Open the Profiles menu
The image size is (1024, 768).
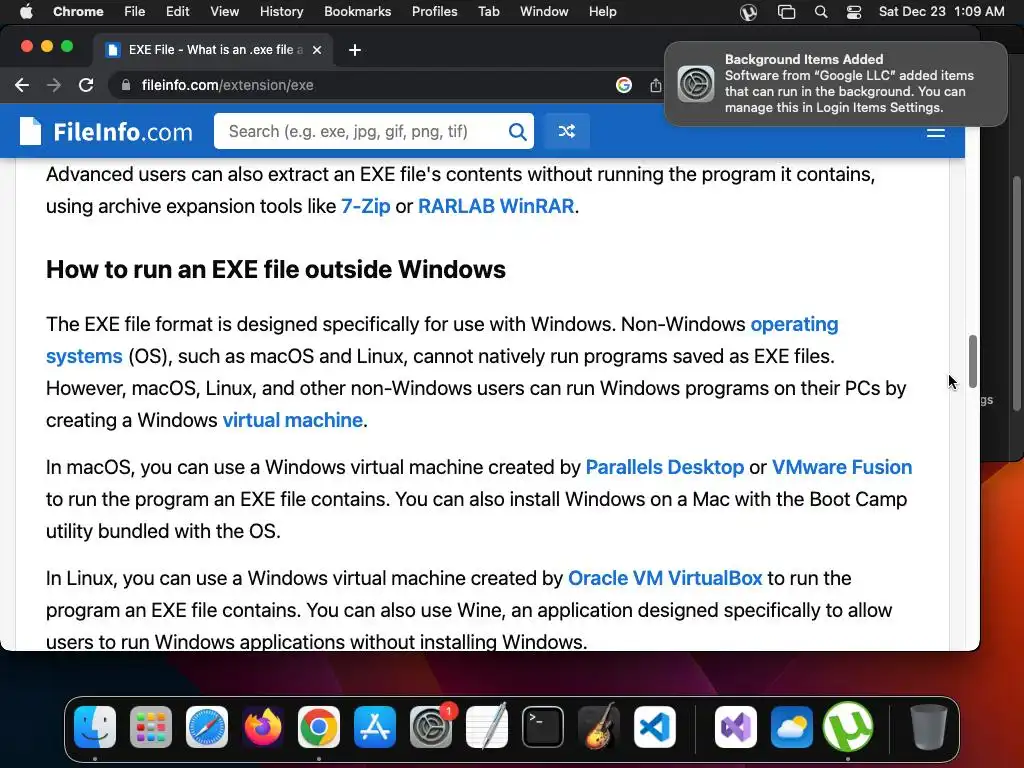pos(434,12)
